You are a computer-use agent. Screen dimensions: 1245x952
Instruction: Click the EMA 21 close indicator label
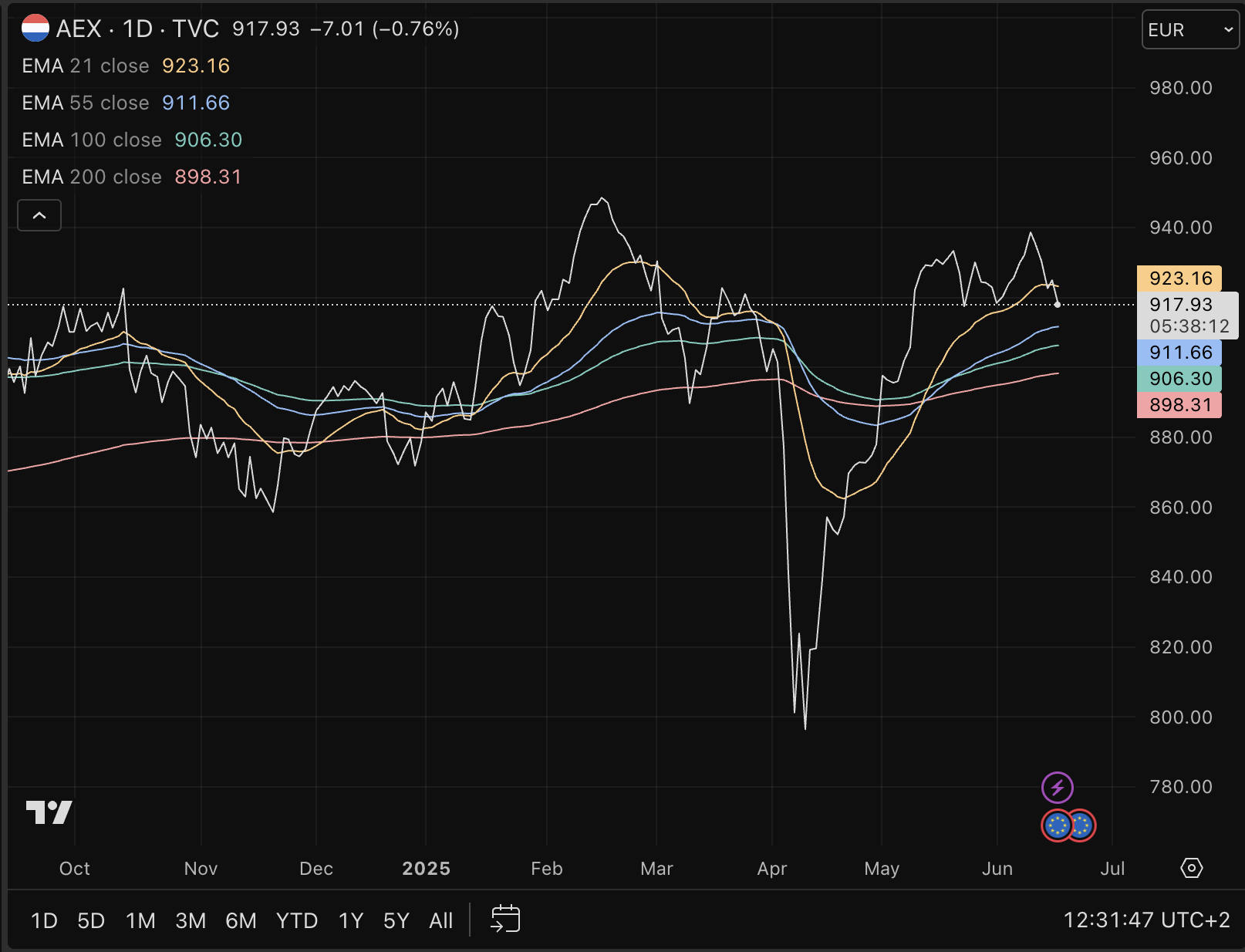85,66
